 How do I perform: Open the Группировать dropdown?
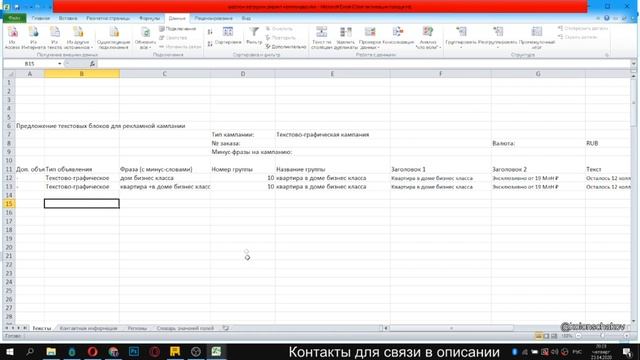[x=461, y=38]
